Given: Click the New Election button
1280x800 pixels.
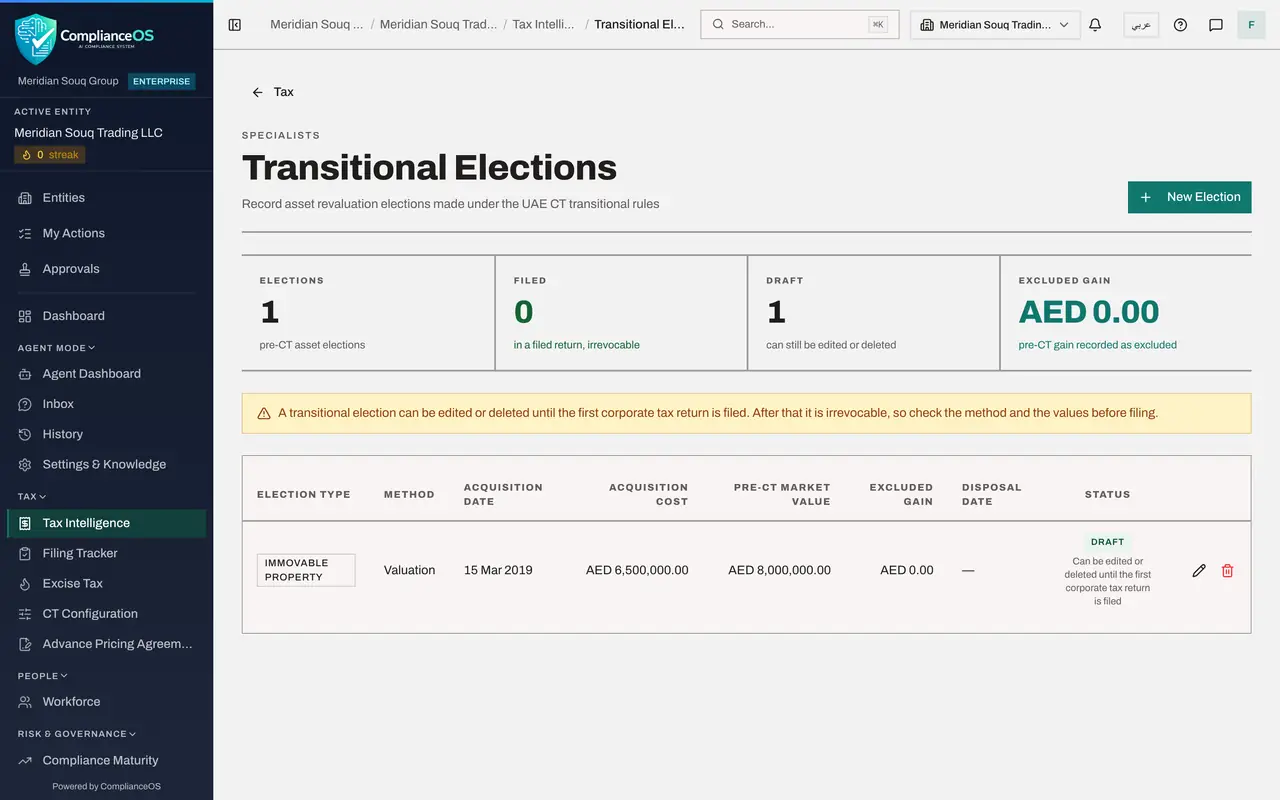Looking at the screenshot, I should (x=1190, y=197).
